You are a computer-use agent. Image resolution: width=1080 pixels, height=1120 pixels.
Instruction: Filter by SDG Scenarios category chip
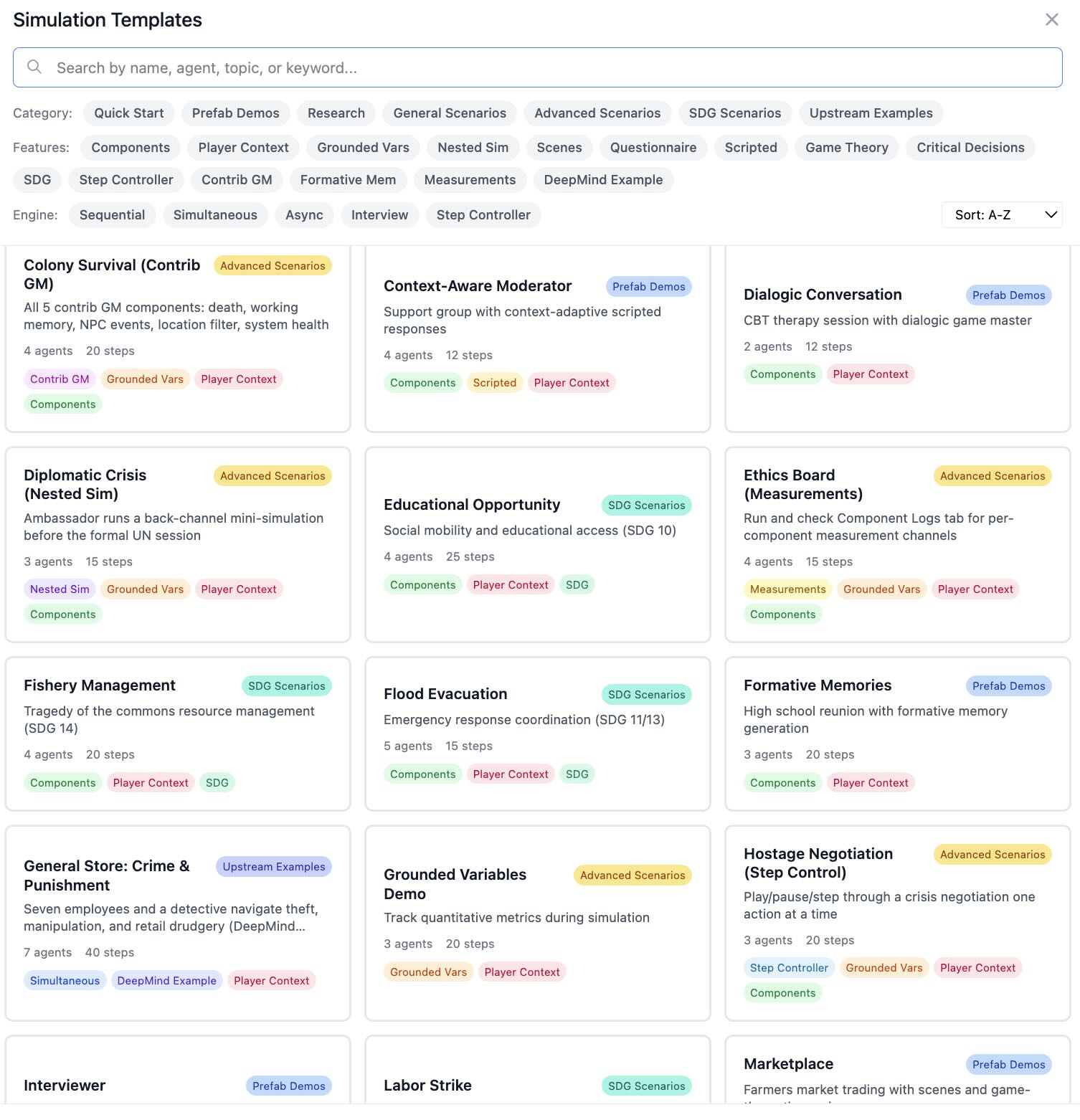click(734, 113)
